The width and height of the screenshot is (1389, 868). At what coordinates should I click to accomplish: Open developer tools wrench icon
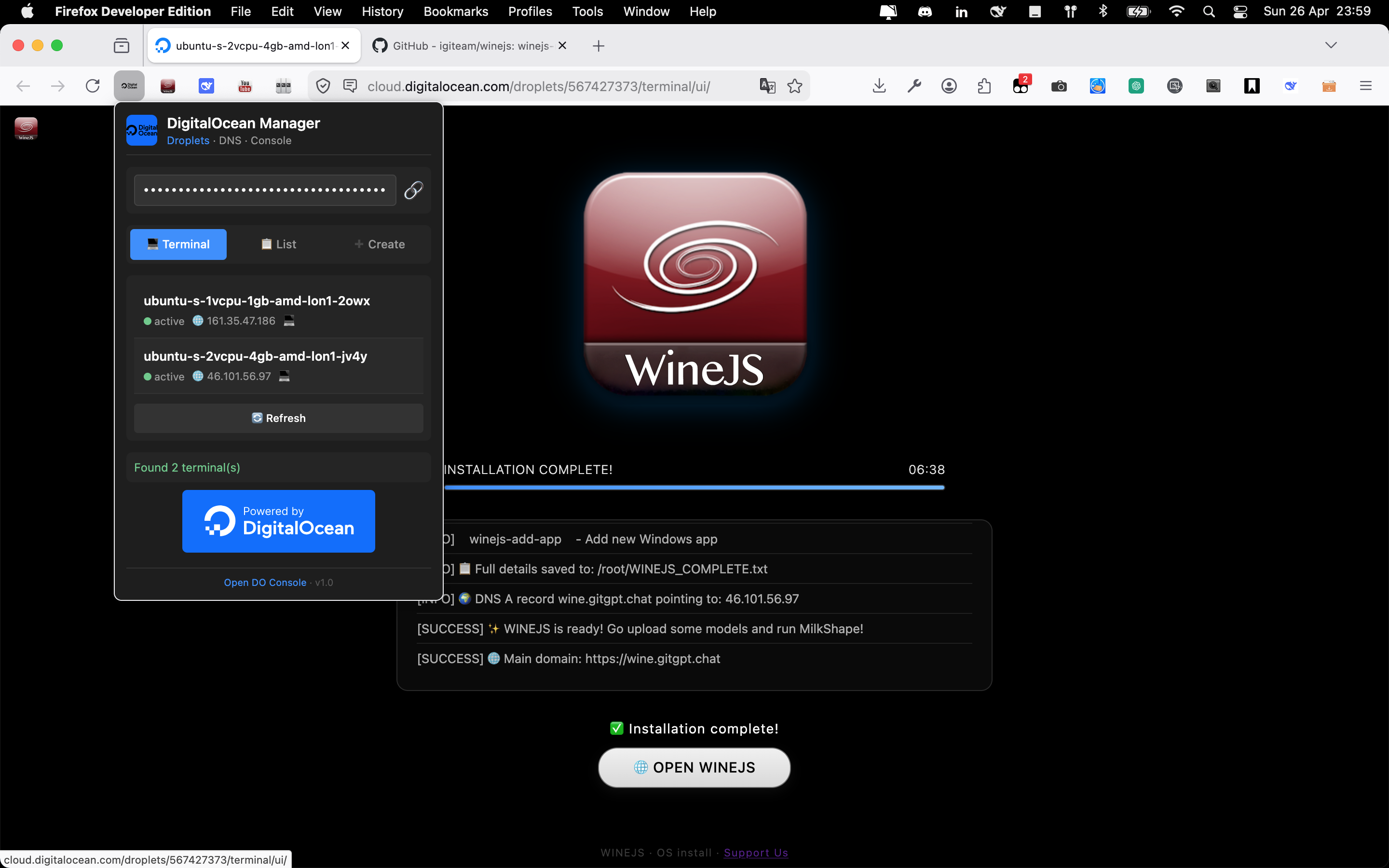coord(914,86)
